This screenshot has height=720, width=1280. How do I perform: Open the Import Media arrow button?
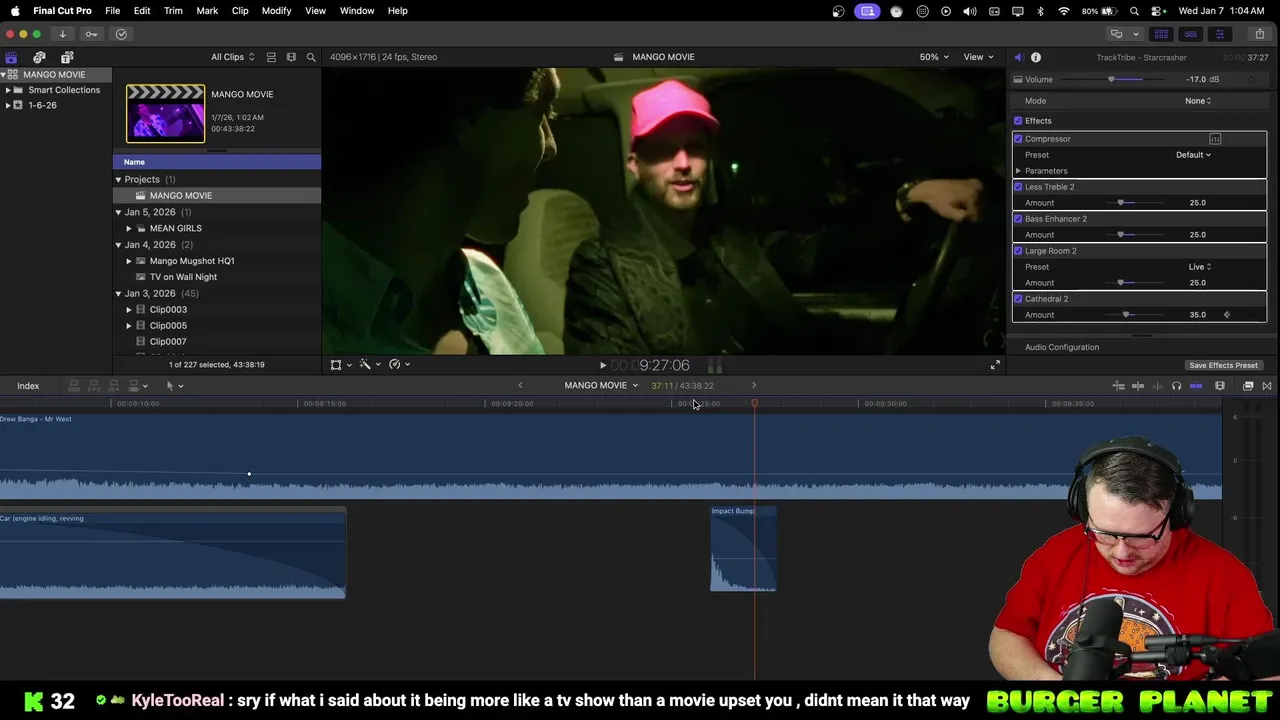[62, 34]
